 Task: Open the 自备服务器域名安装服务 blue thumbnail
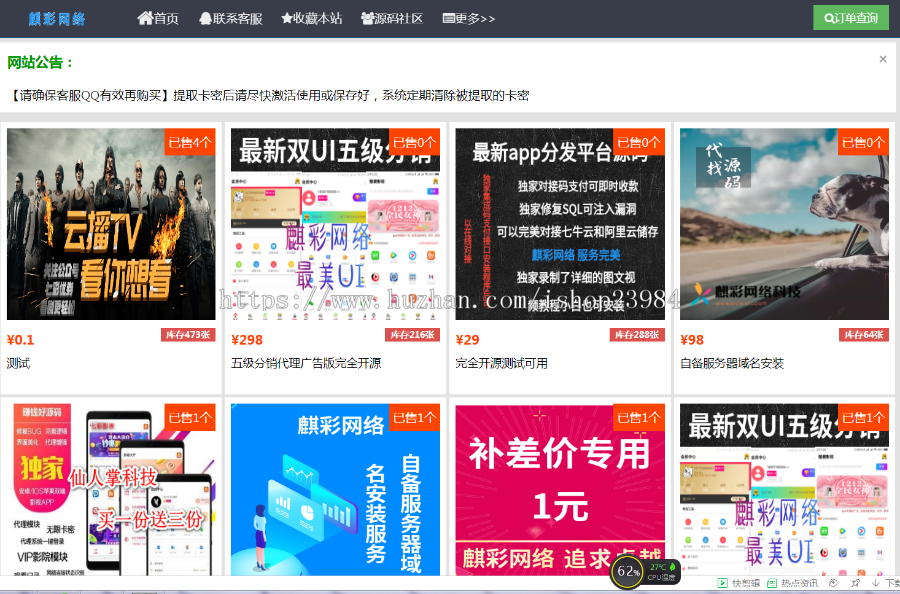335,490
